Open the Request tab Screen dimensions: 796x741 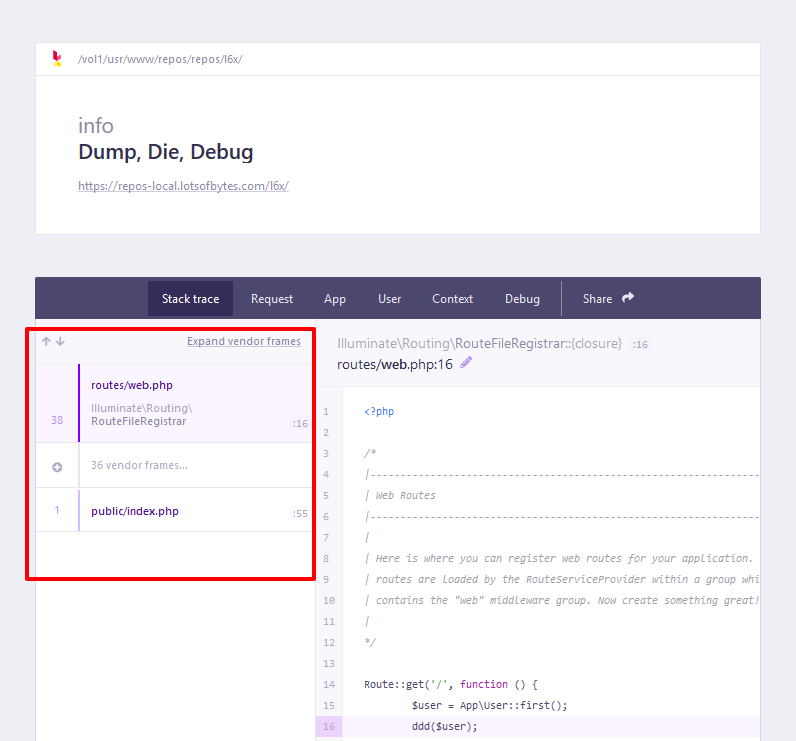[x=272, y=299]
